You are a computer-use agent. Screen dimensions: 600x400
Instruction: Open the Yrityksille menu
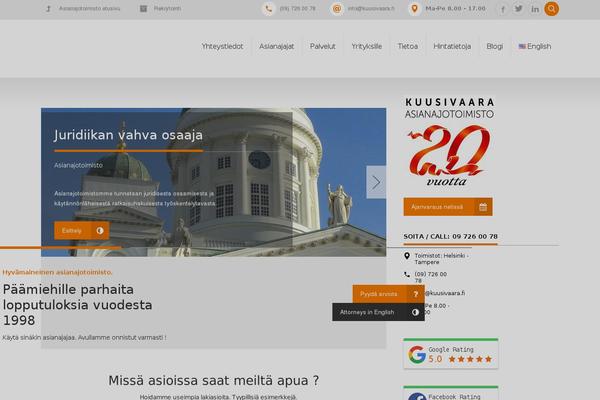pos(367,46)
